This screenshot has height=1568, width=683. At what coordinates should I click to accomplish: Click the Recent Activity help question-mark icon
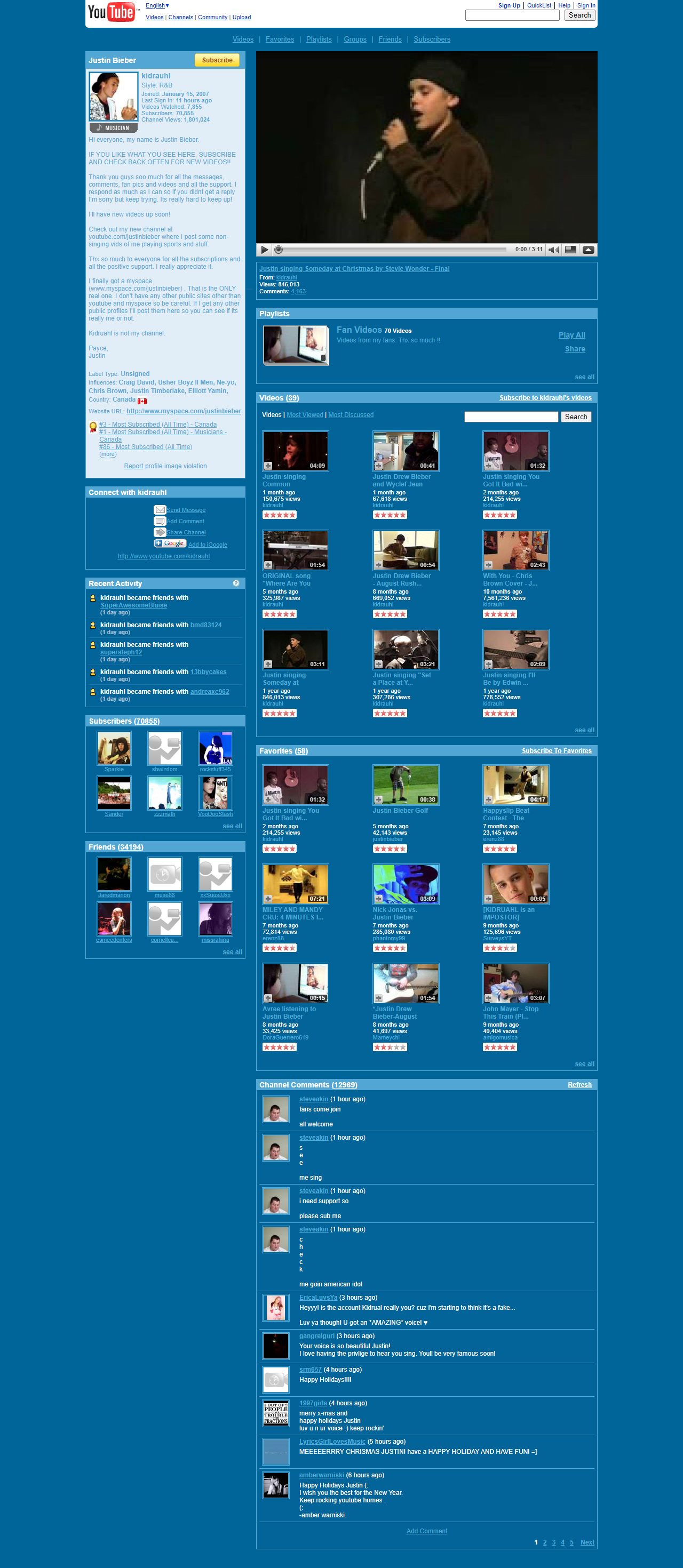click(x=235, y=583)
